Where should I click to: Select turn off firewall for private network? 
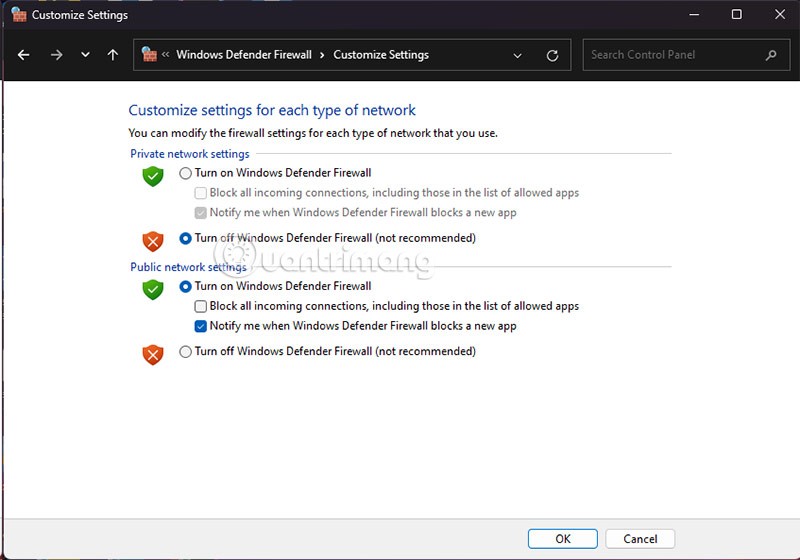pyautogui.click(x=185, y=238)
